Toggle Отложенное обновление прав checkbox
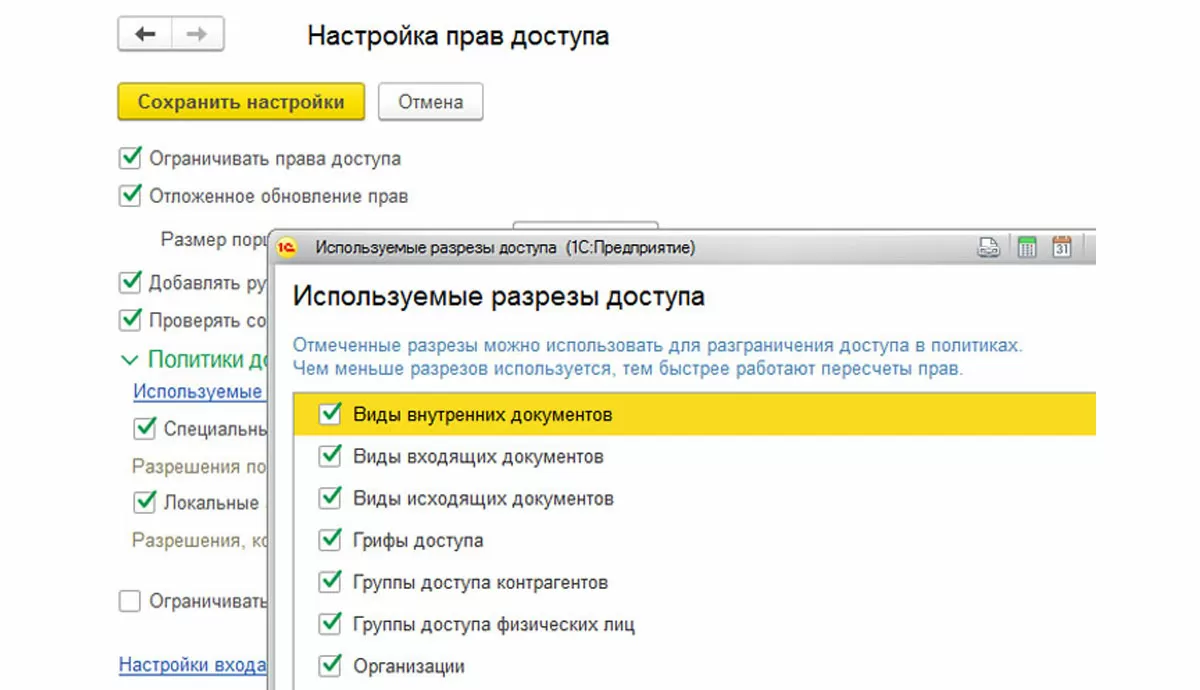The height and width of the screenshot is (690, 1200). pos(130,196)
